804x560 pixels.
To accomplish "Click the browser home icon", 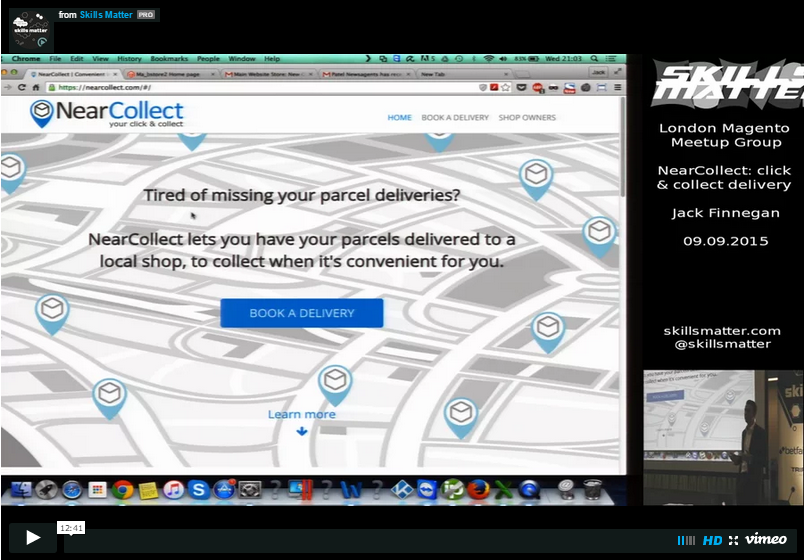I will pyautogui.click(x=36, y=87).
